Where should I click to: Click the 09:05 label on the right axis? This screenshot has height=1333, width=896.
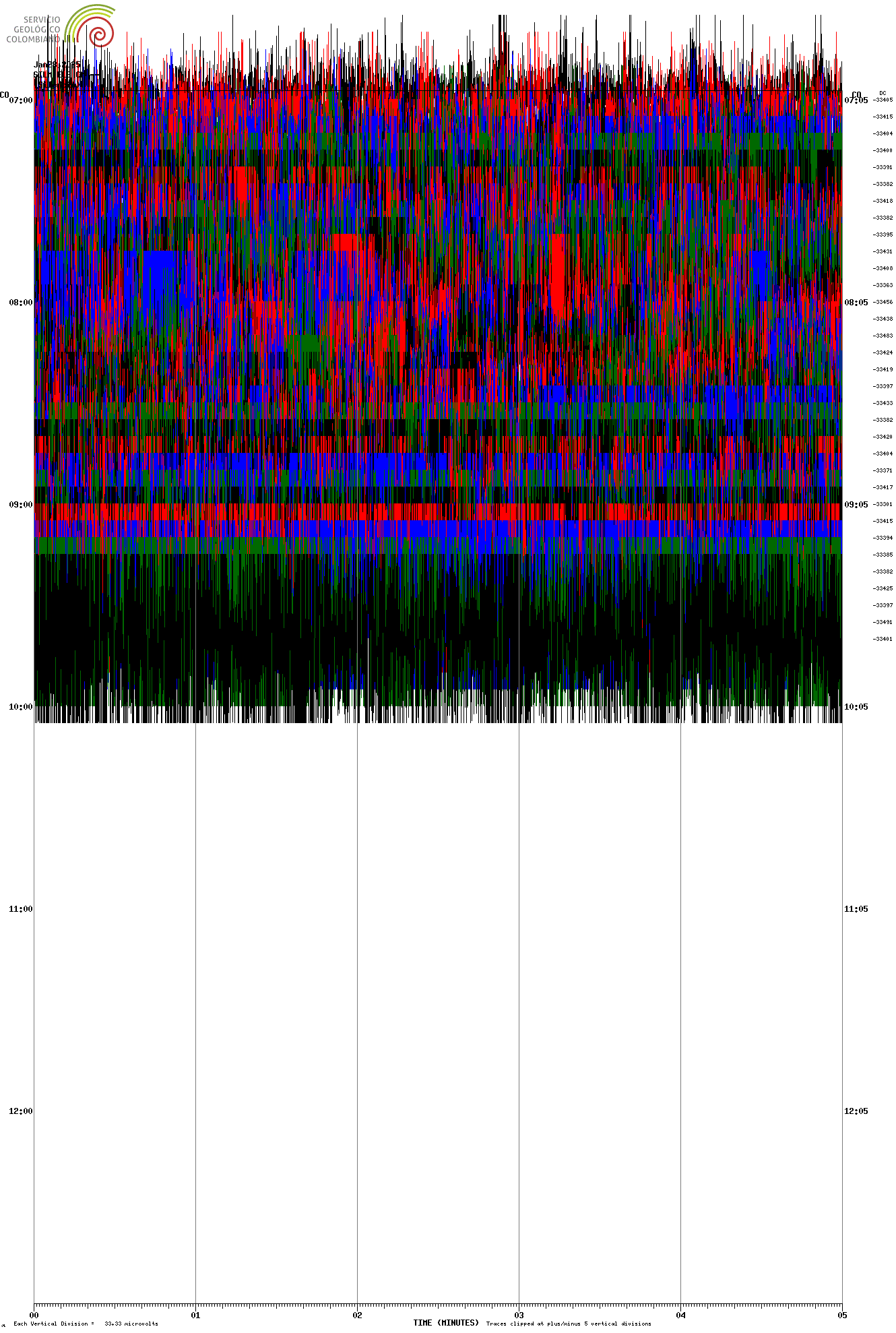coord(856,505)
